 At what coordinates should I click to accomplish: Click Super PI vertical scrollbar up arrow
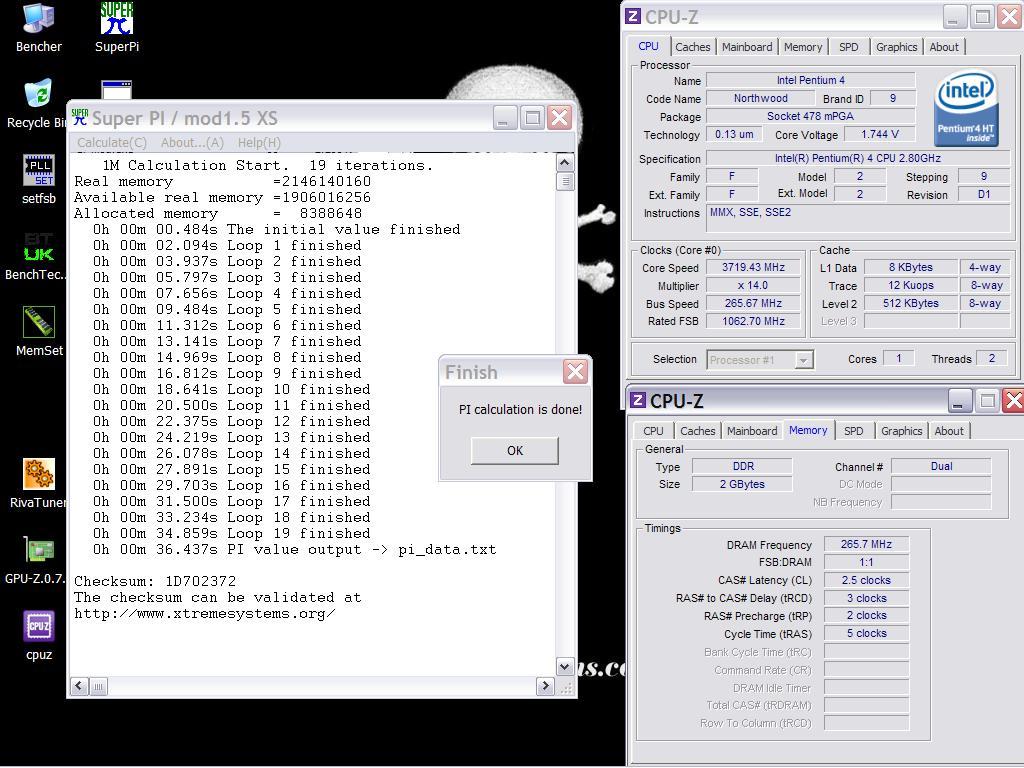pyautogui.click(x=565, y=163)
